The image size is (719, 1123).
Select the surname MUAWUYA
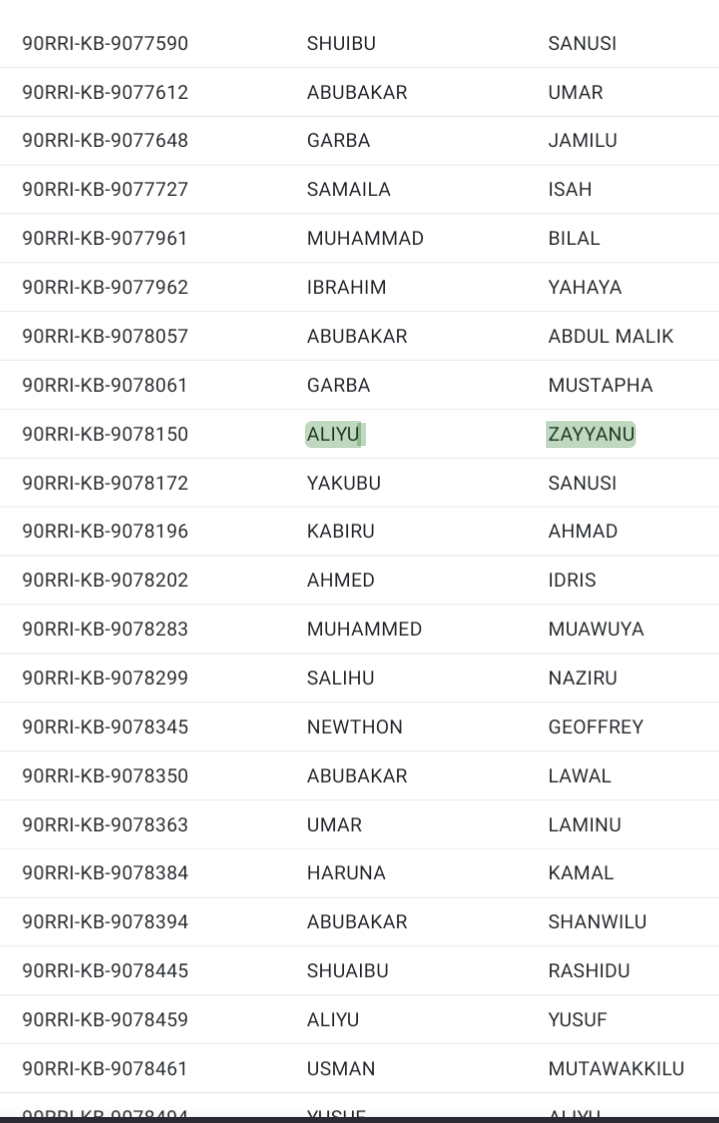tap(596, 629)
